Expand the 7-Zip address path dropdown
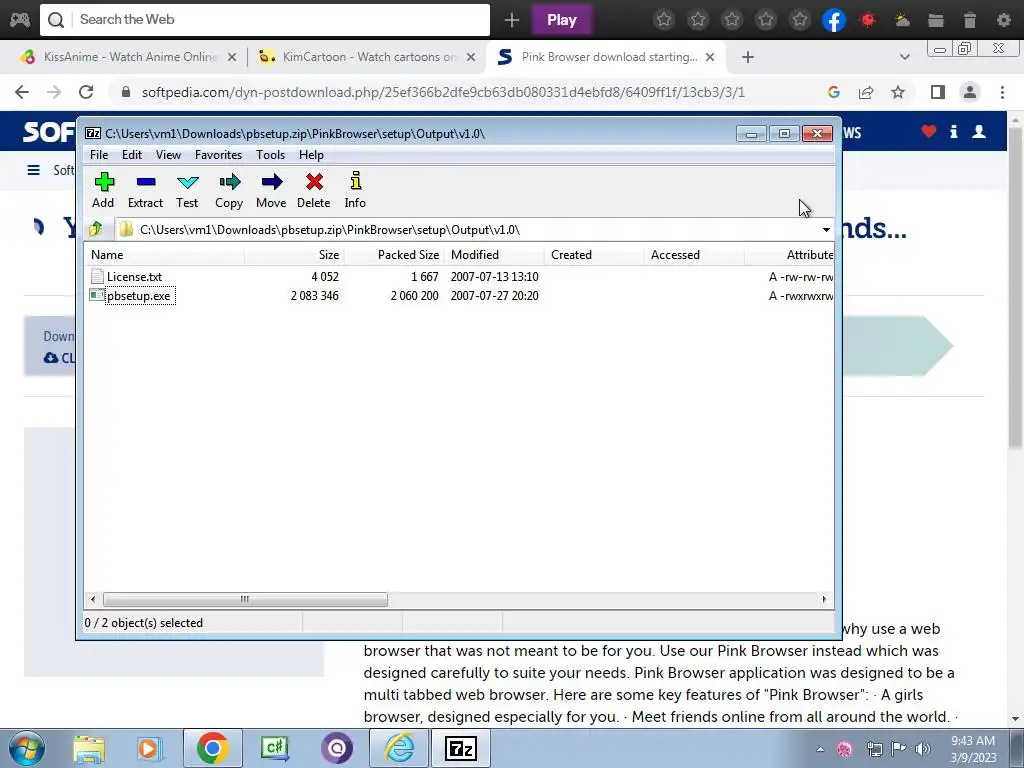1024x768 pixels. pyautogui.click(x=826, y=230)
